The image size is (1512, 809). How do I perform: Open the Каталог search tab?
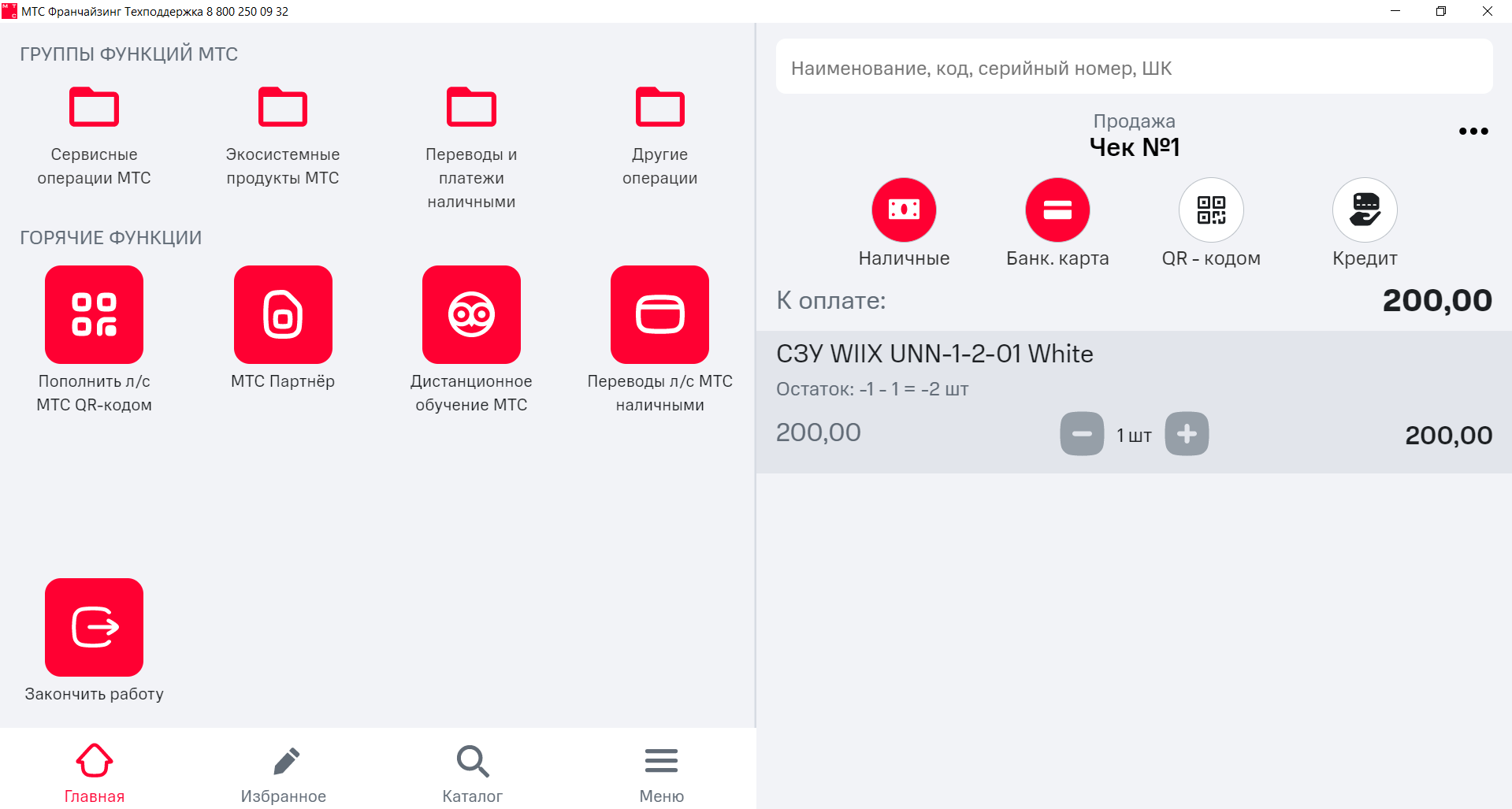pos(473,773)
